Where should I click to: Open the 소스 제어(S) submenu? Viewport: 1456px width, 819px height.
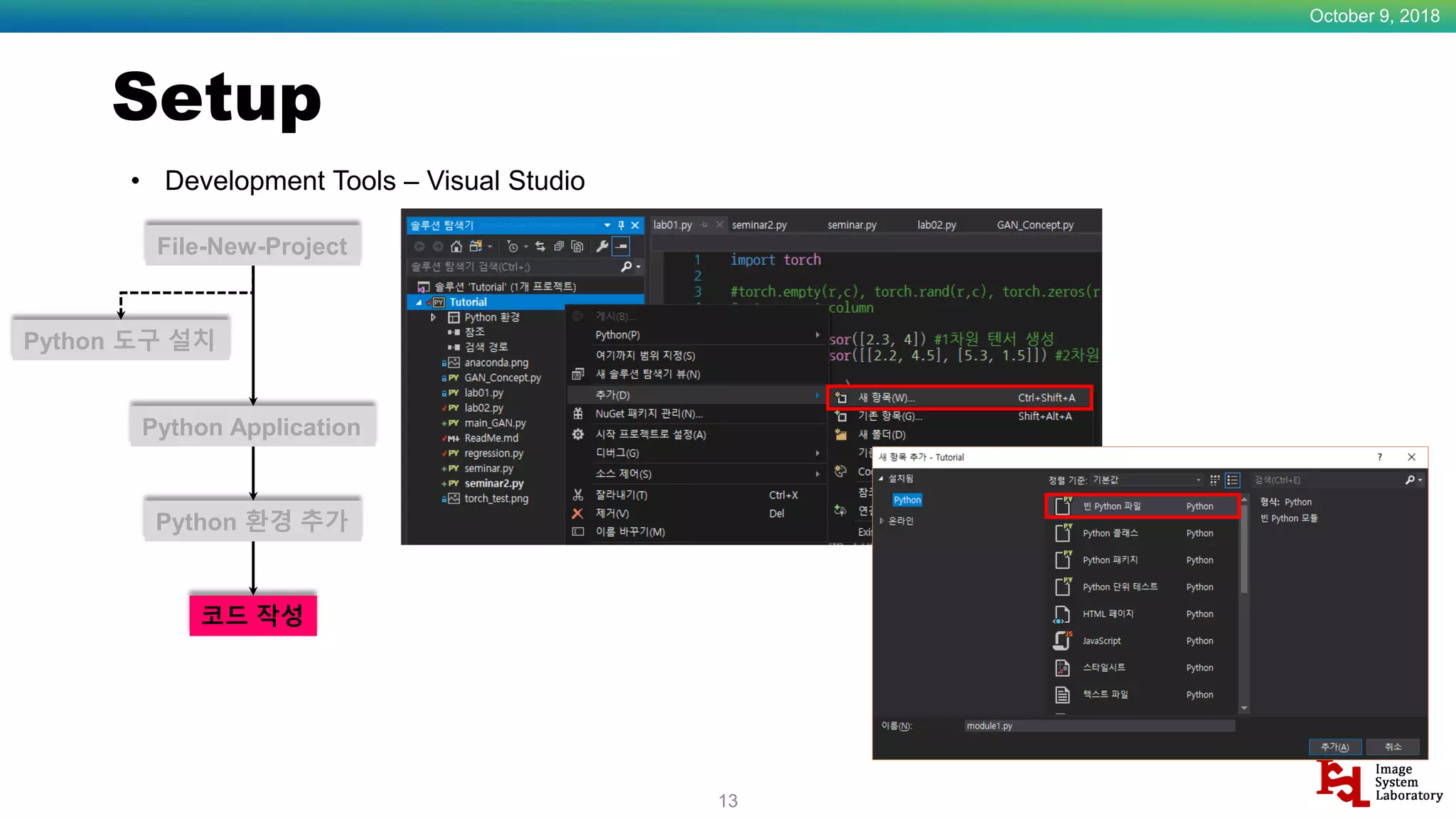[x=697, y=473]
